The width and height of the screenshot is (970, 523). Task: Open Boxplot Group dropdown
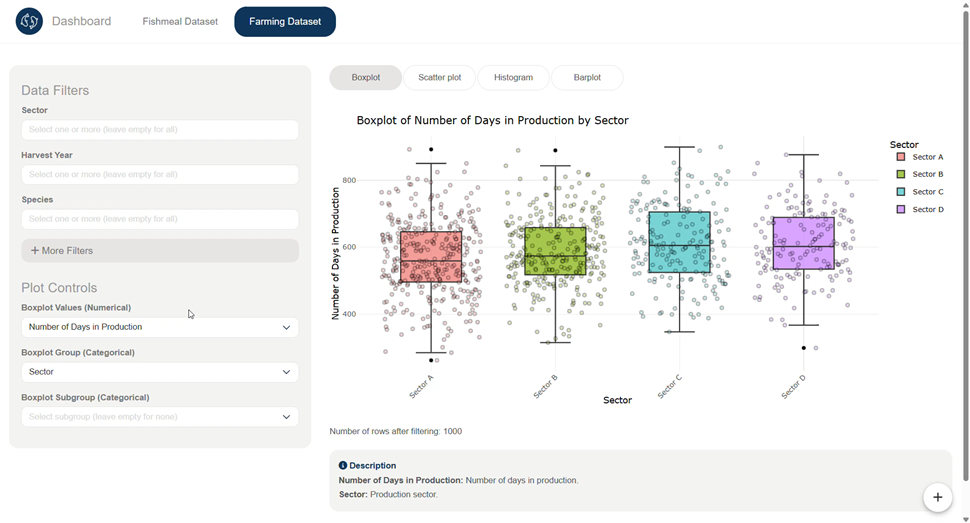click(x=160, y=372)
